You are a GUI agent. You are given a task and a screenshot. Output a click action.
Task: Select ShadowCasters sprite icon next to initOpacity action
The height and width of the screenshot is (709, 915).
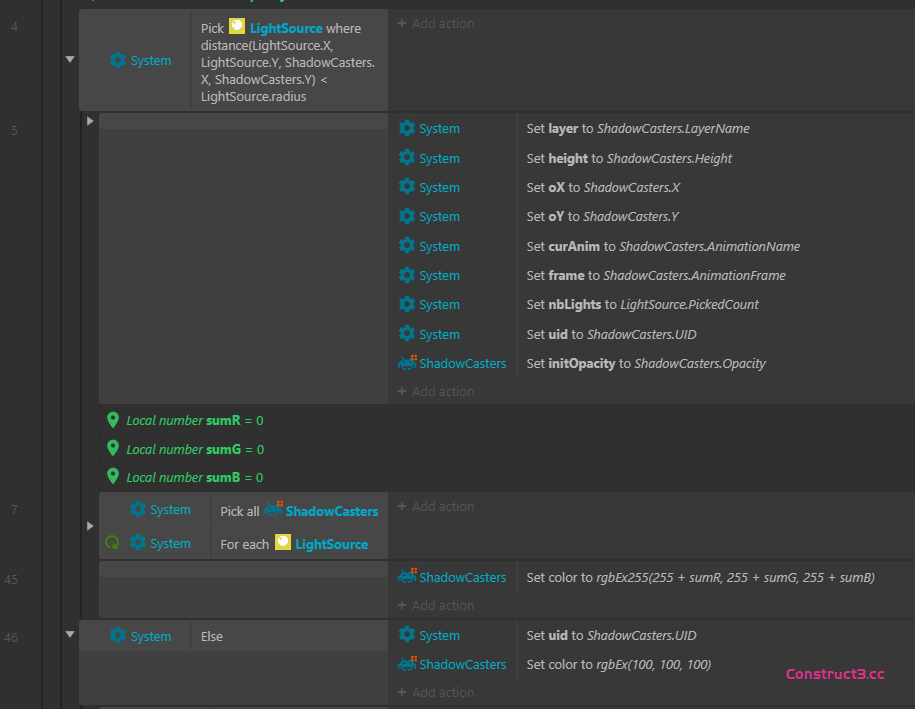pos(407,363)
